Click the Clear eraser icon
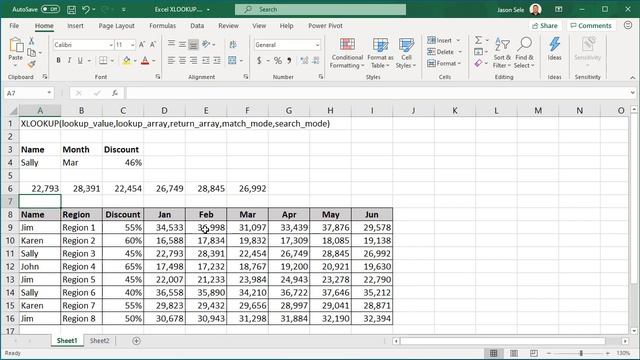 point(478,63)
